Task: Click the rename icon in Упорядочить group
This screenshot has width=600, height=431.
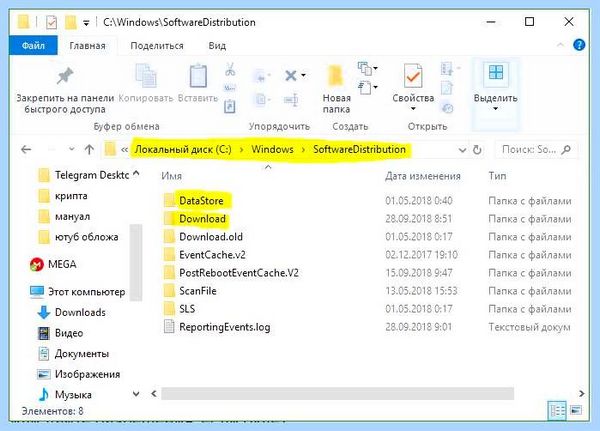Action: tap(291, 100)
